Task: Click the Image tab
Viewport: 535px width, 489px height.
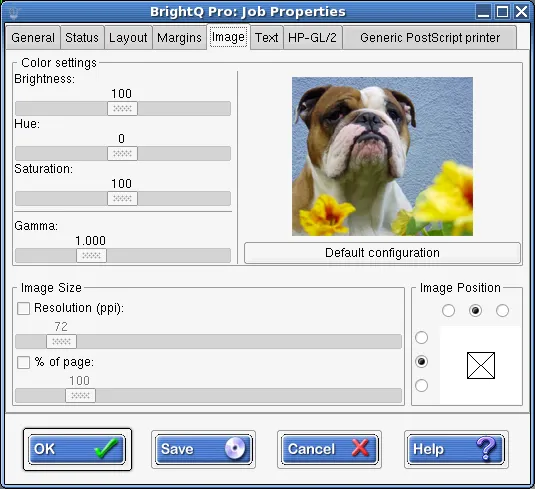Action: pyautogui.click(x=228, y=37)
